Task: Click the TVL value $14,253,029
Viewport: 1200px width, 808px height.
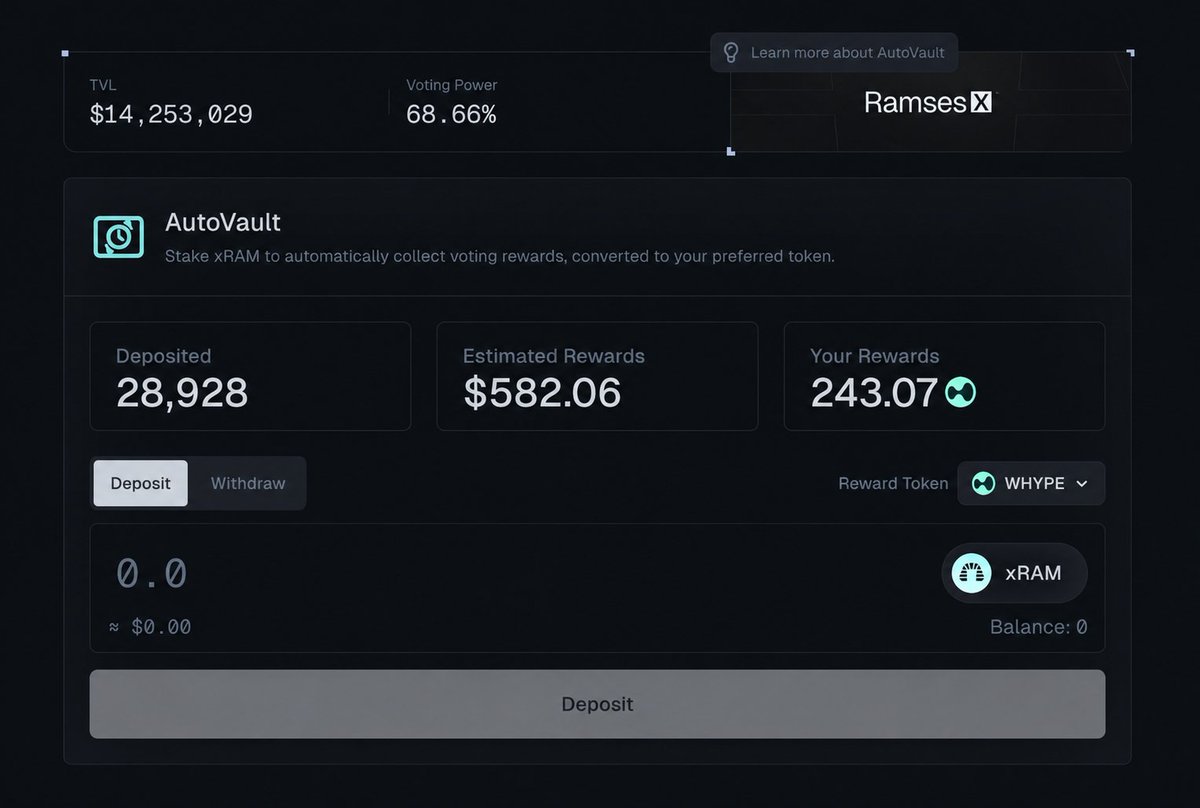Action: click(171, 115)
